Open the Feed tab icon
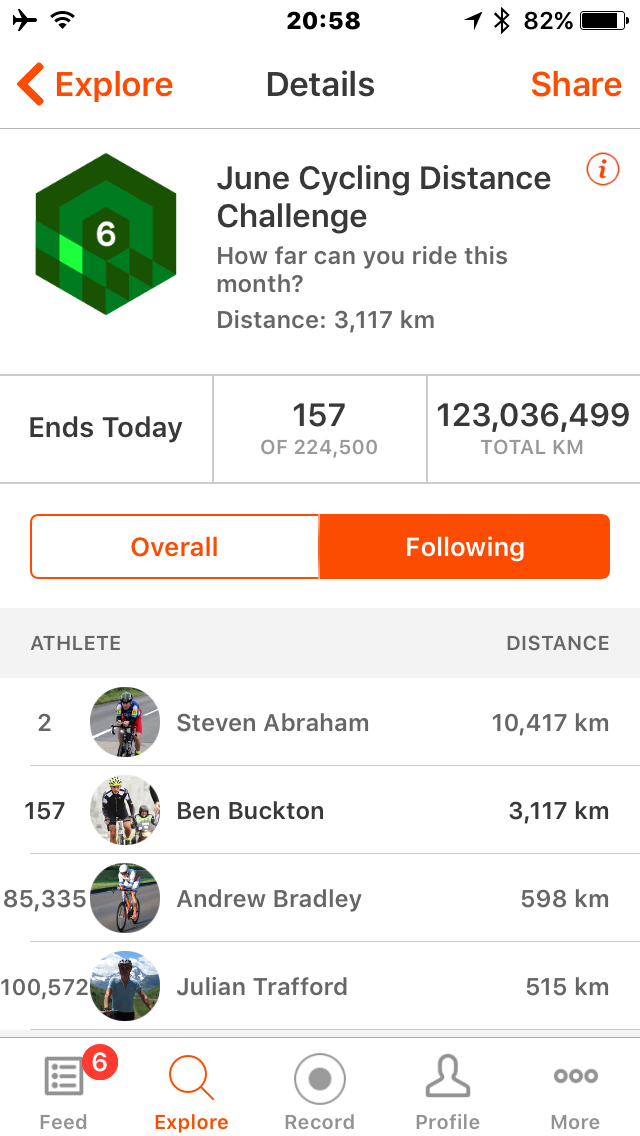This screenshot has width=640, height=1136. pos(64,1078)
